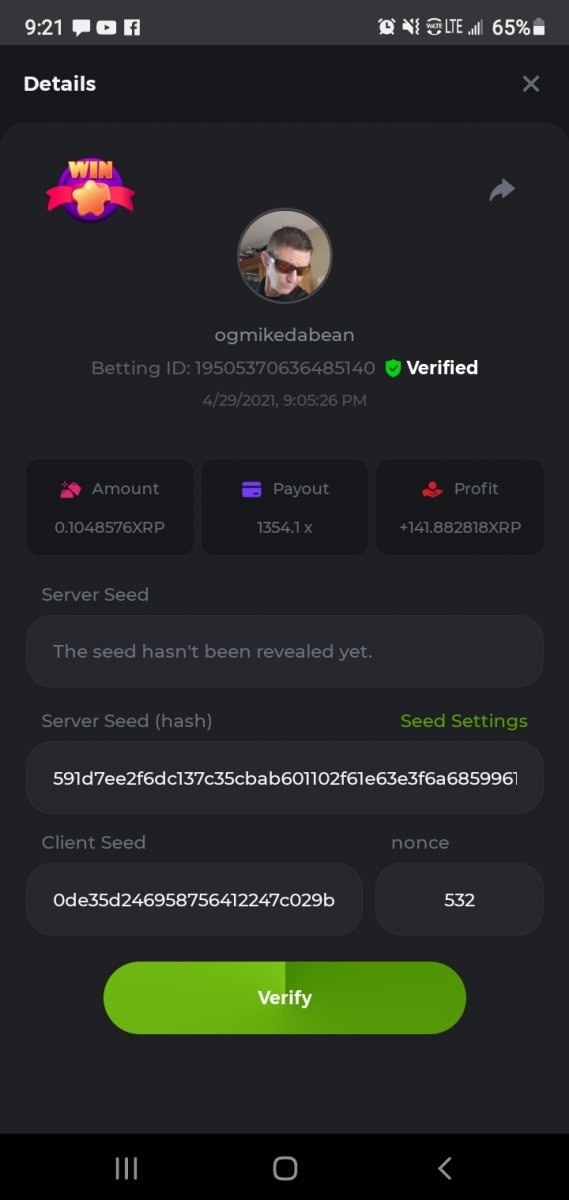
Task: Open ogmikedabean's profile avatar
Action: click(x=285, y=256)
